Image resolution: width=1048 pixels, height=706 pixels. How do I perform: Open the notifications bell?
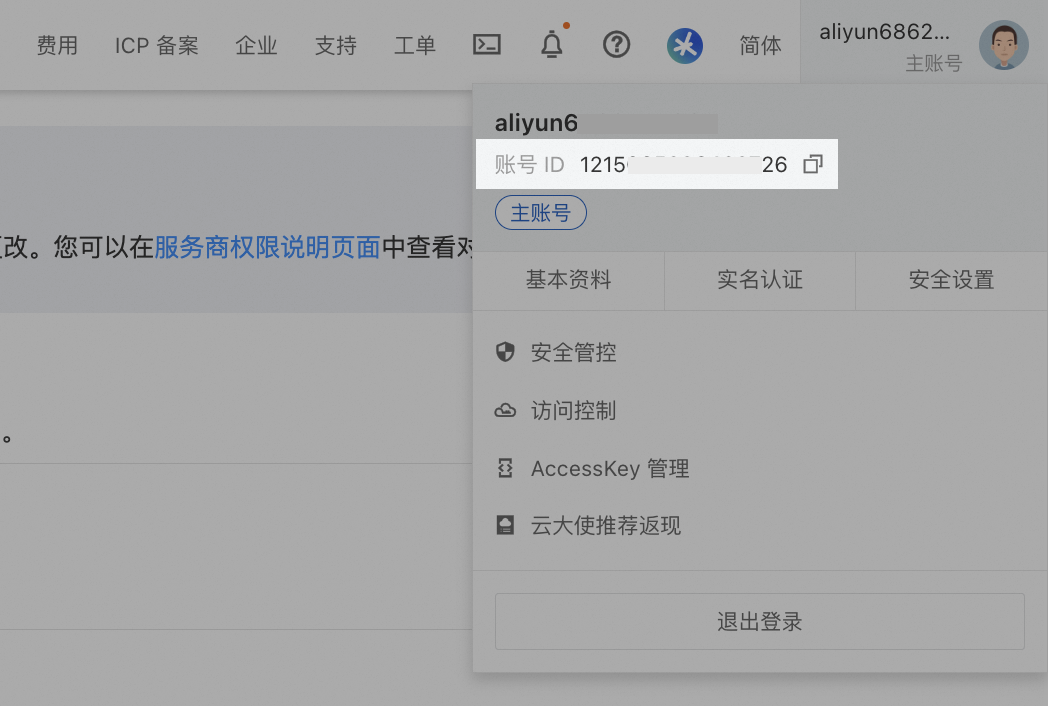coord(551,45)
